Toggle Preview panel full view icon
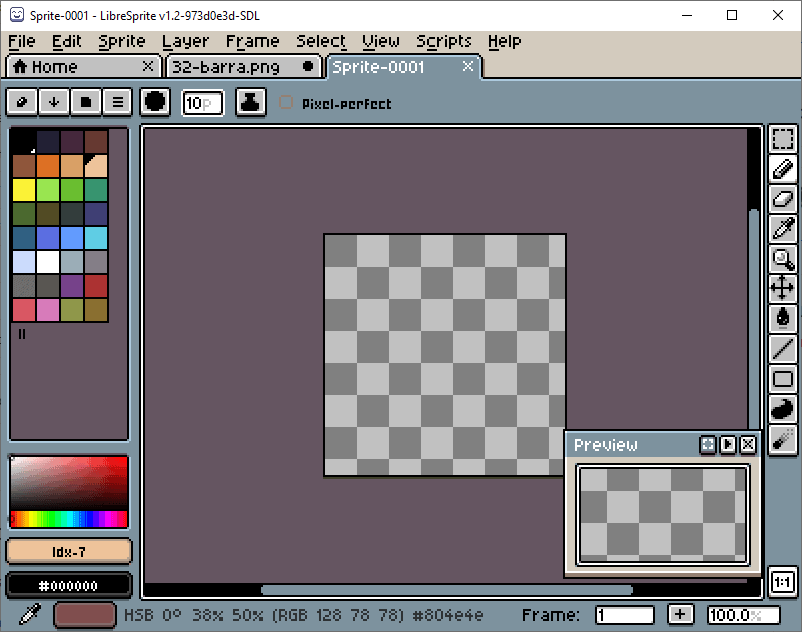 click(707, 444)
